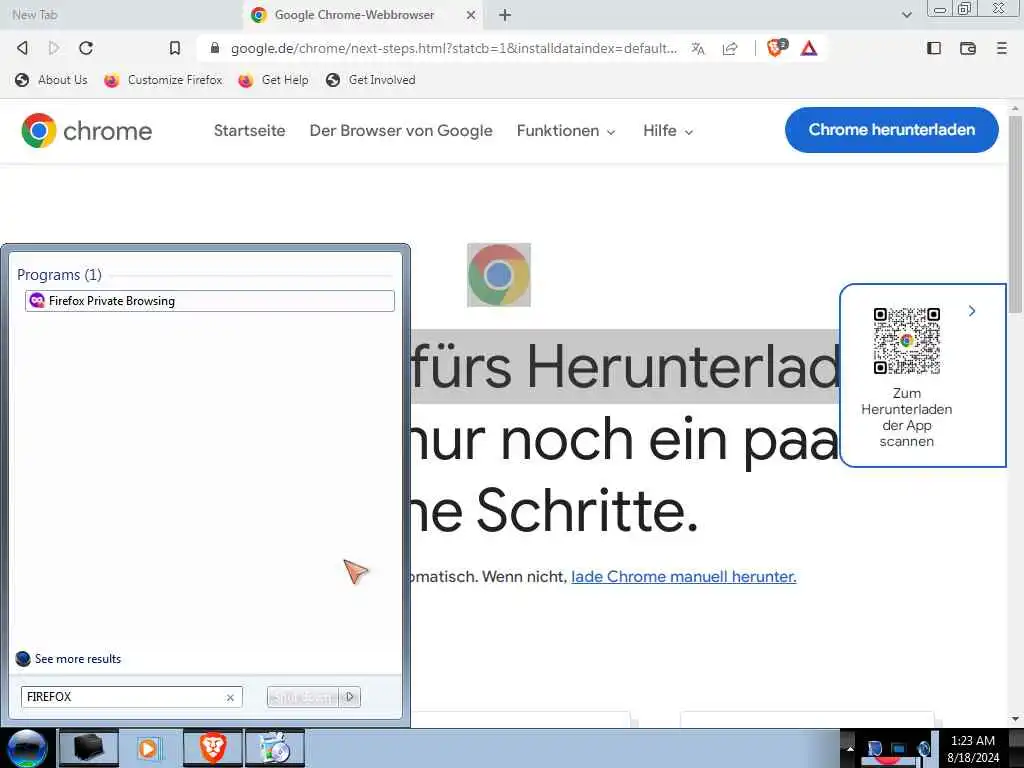Image resolution: width=1024 pixels, height=768 pixels.
Task: Expand the Hilfe dropdown menu
Action: [667, 131]
